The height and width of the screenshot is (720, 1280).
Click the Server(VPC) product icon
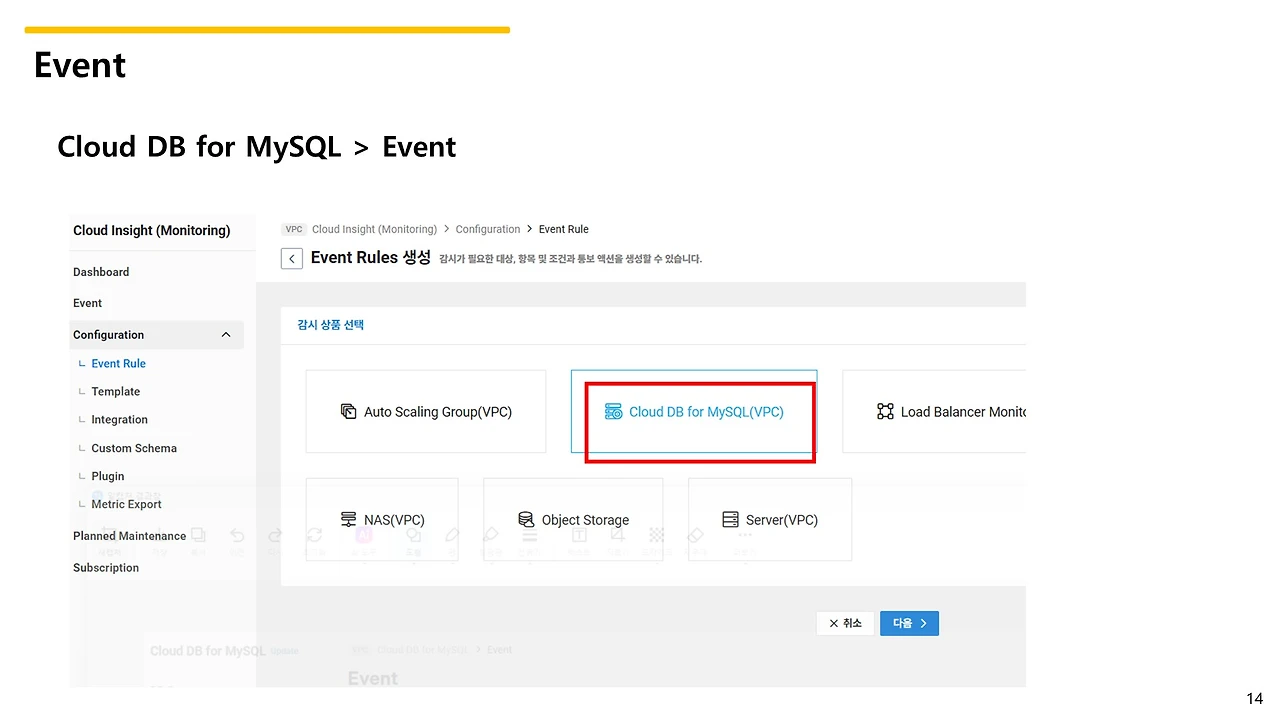(730, 520)
